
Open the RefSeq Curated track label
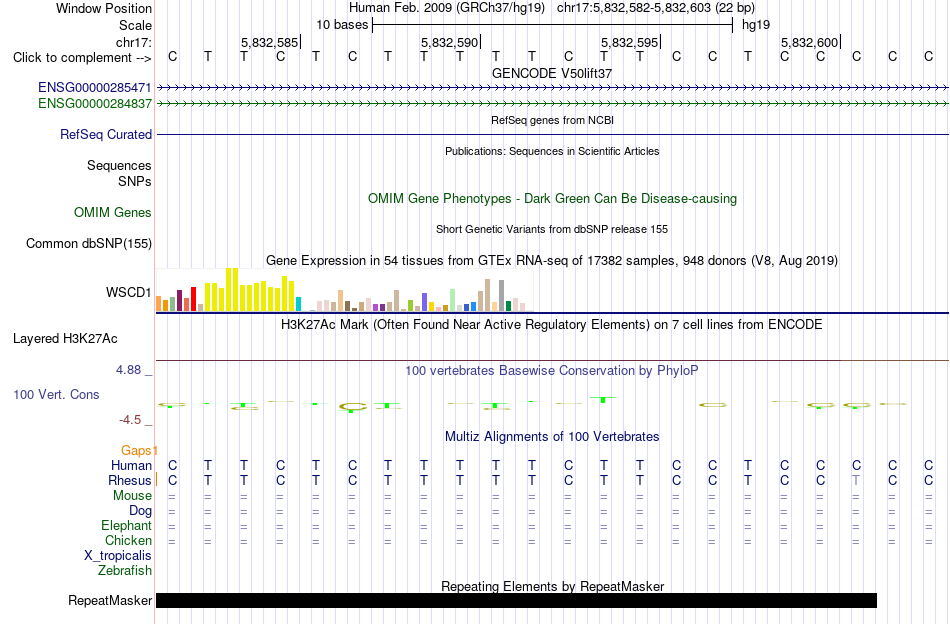(106, 134)
